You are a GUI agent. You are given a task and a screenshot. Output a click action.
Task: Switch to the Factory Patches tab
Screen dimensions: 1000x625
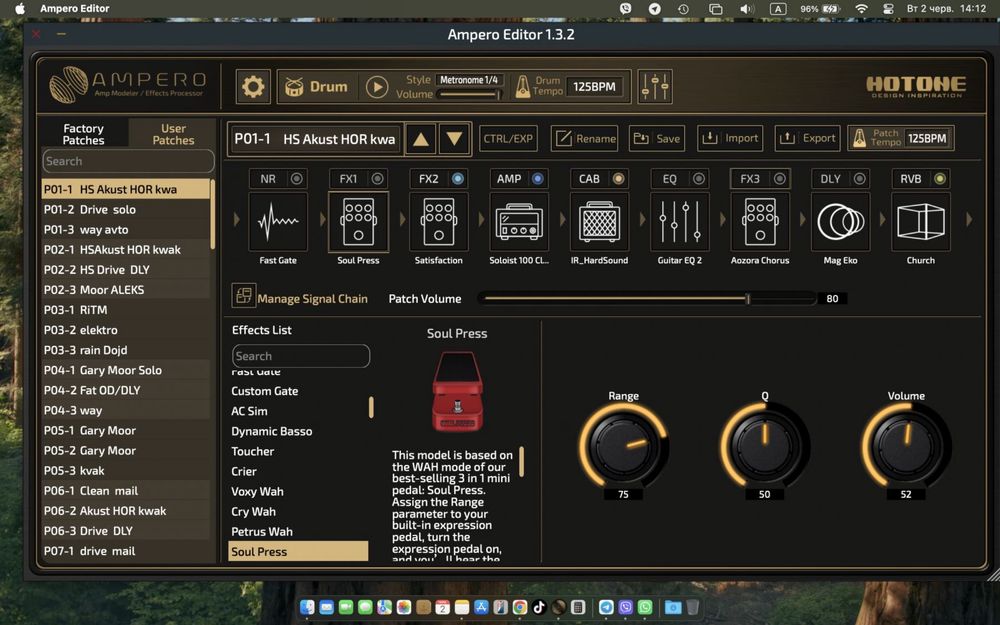pyautogui.click(x=84, y=134)
